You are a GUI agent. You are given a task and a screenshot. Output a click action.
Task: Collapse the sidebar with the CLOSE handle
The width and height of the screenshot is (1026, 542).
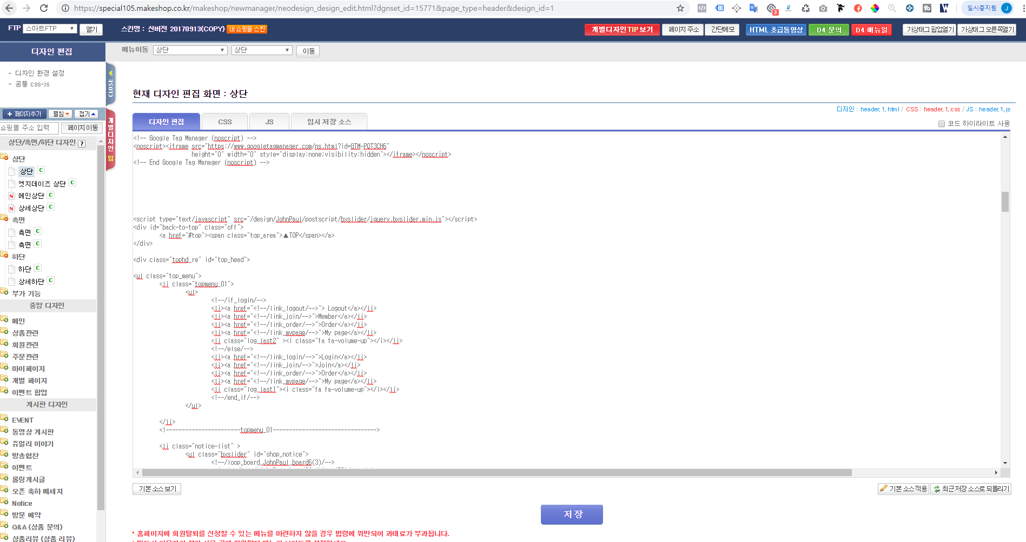coord(110,83)
